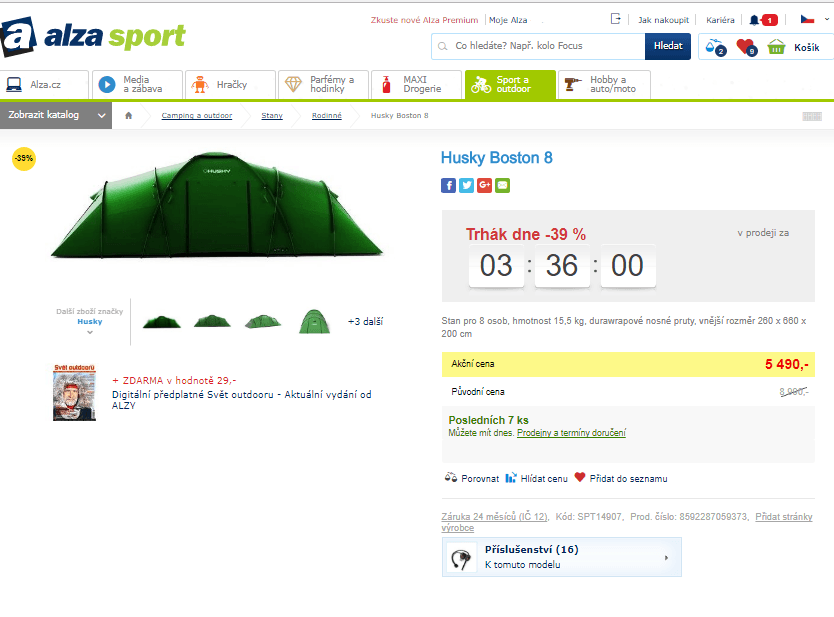Click the Google Plus share icon
The height and width of the screenshot is (617, 834).
click(x=484, y=185)
